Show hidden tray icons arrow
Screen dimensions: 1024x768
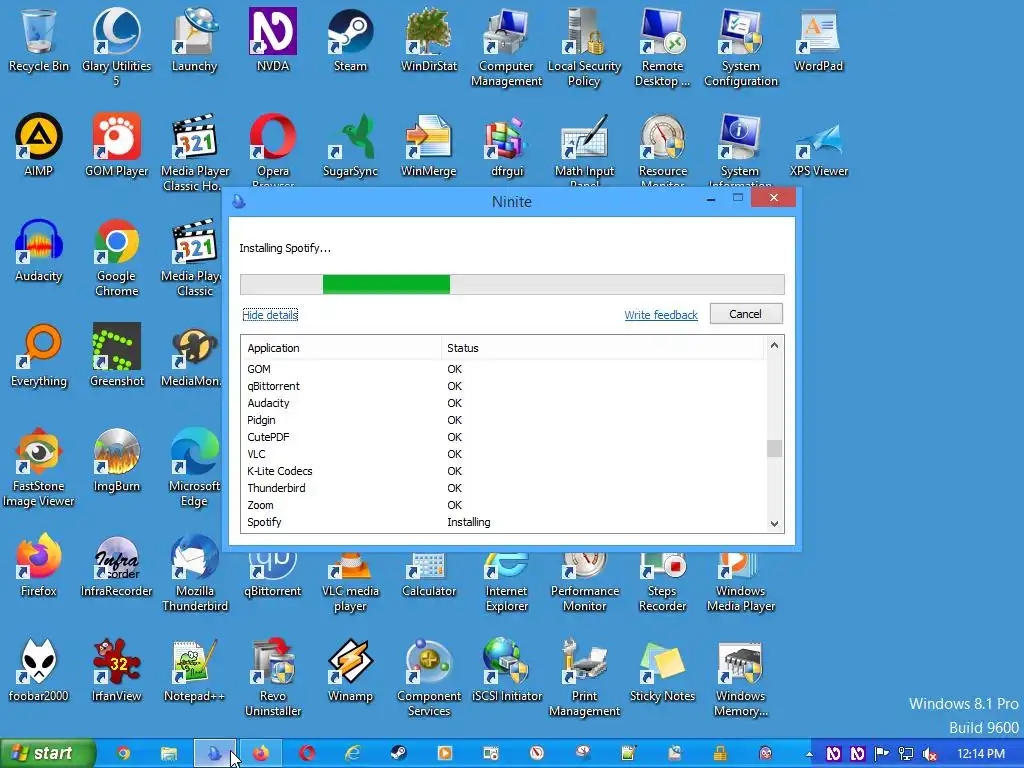[x=810, y=754]
